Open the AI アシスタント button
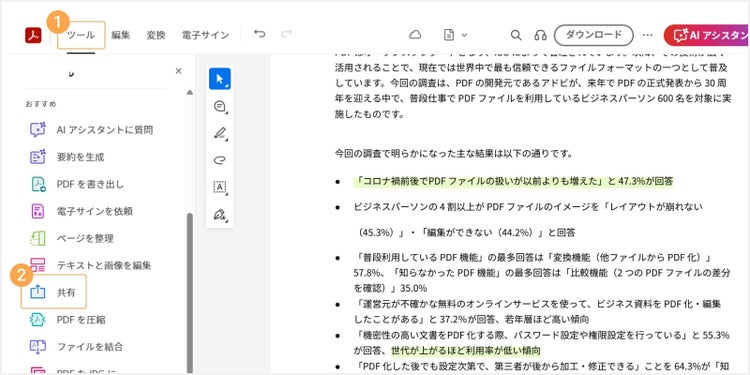The height and width of the screenshot is (375, 750). point(706,35)
